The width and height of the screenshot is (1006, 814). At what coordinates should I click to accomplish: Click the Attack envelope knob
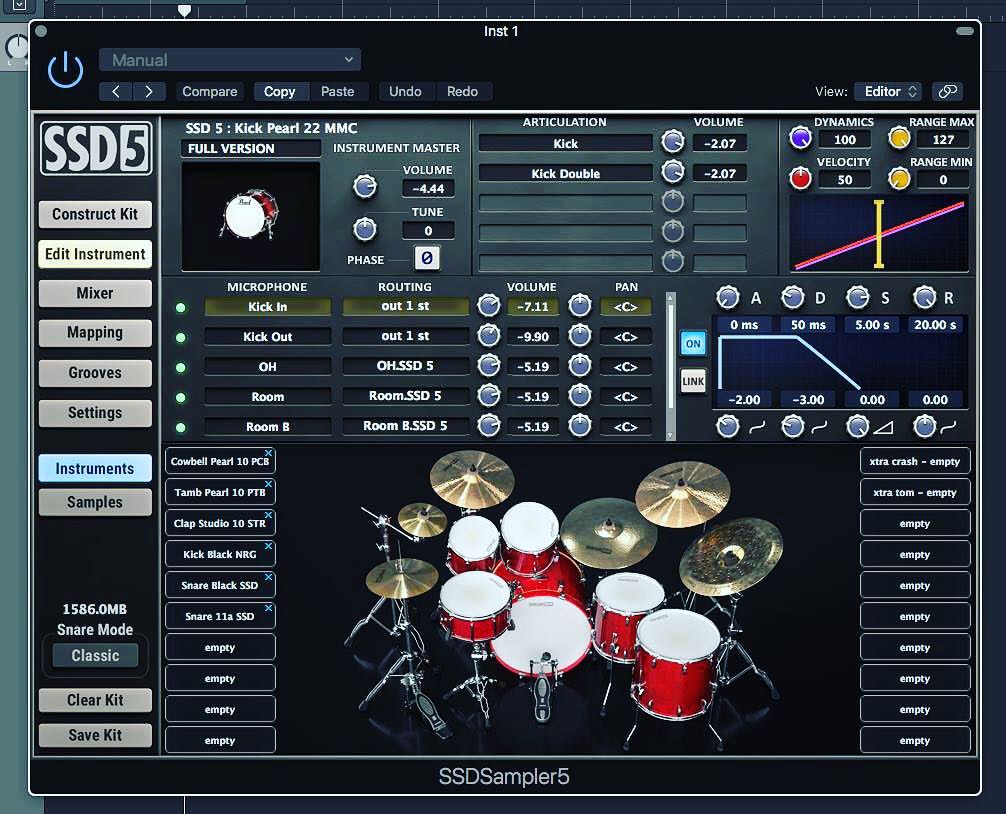(727, 298)
